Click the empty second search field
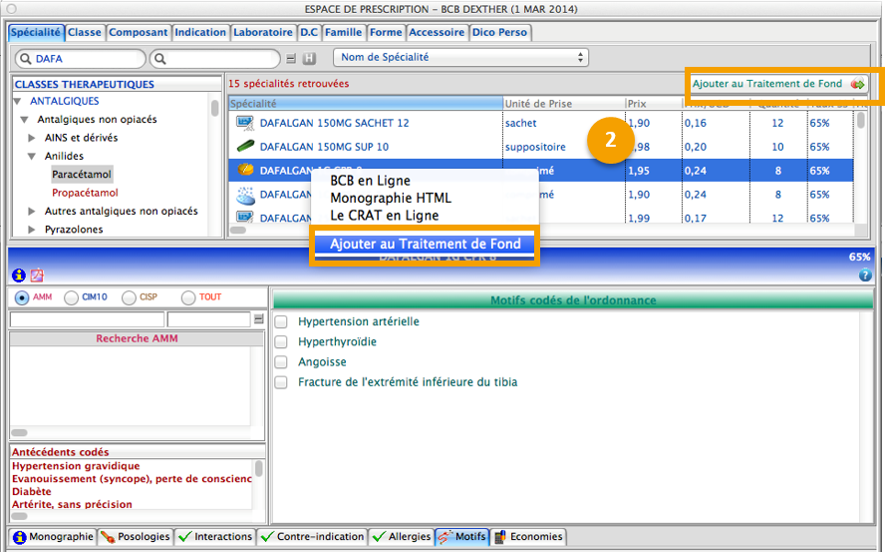This screenshot has width=885, height=552. click(x=215, y=59)
